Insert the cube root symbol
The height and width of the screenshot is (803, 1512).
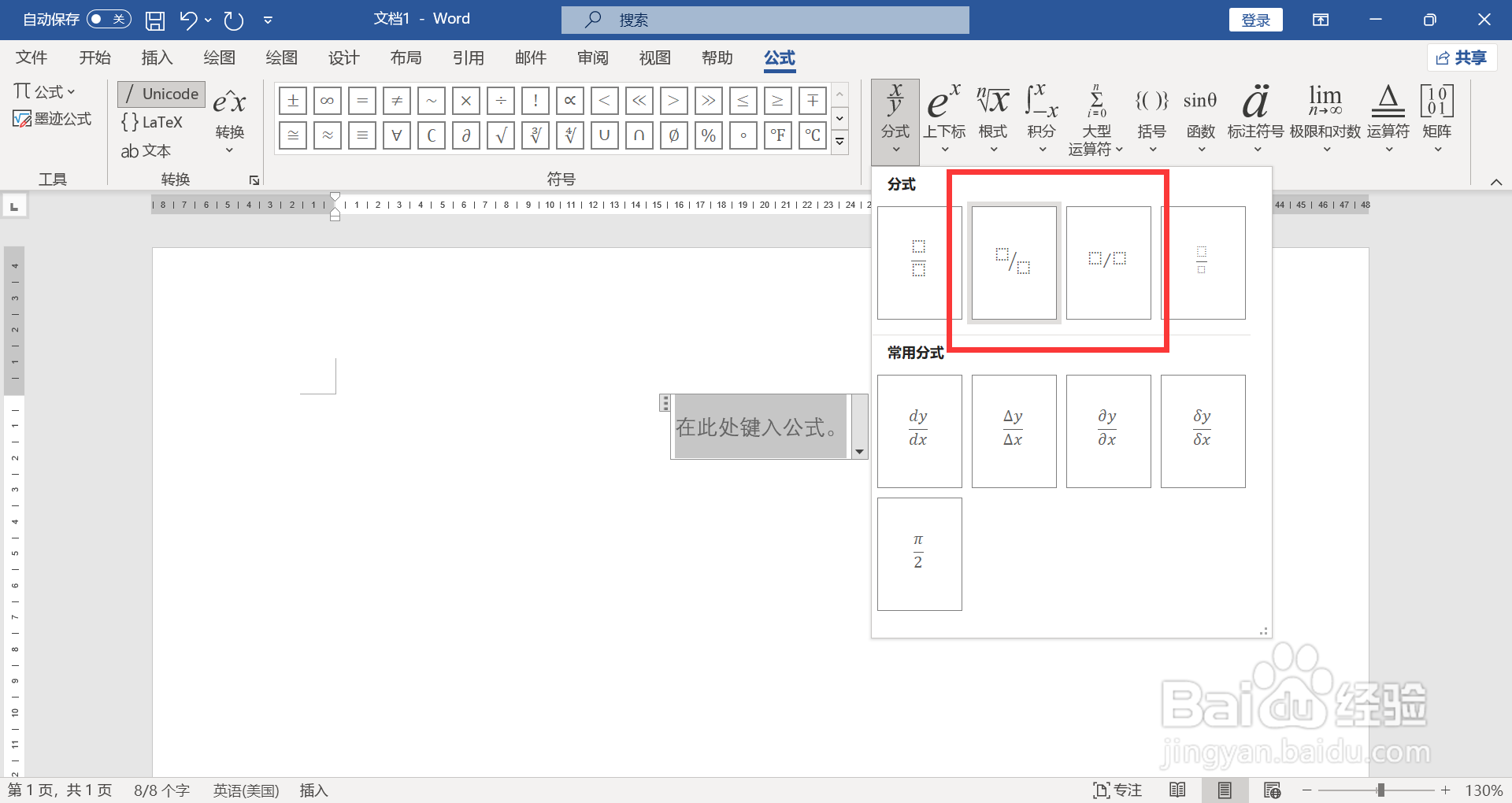coord(535,135)
